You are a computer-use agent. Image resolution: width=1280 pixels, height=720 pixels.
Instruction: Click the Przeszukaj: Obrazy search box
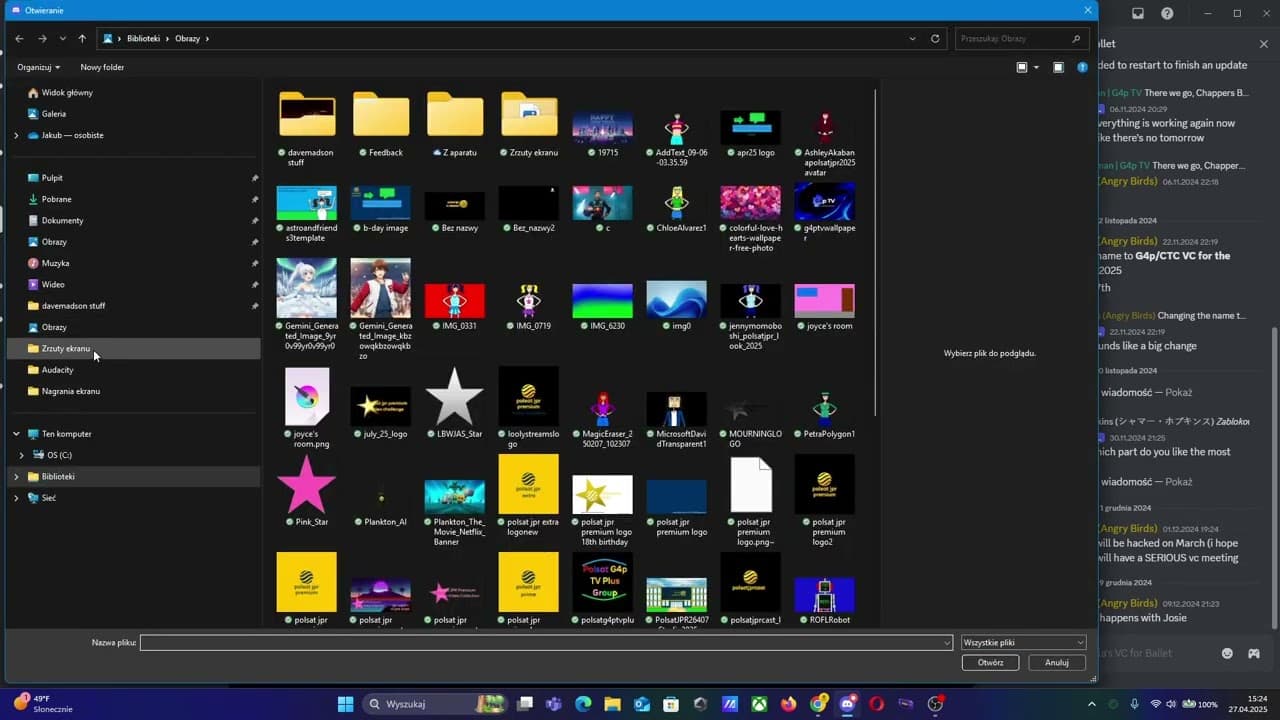[1021, 39]
